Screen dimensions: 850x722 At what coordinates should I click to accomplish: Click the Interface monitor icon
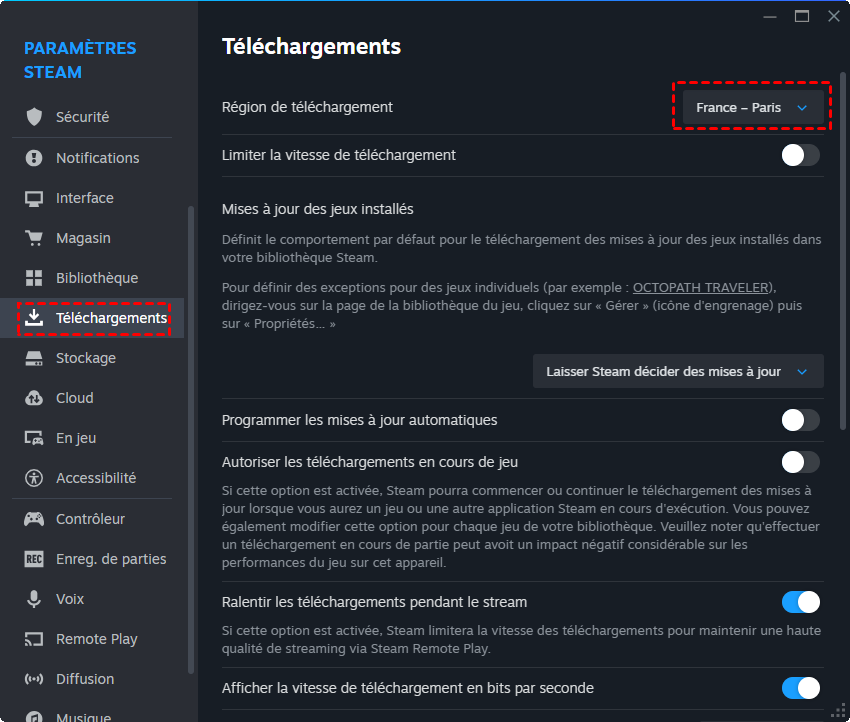tap(35, 198)
